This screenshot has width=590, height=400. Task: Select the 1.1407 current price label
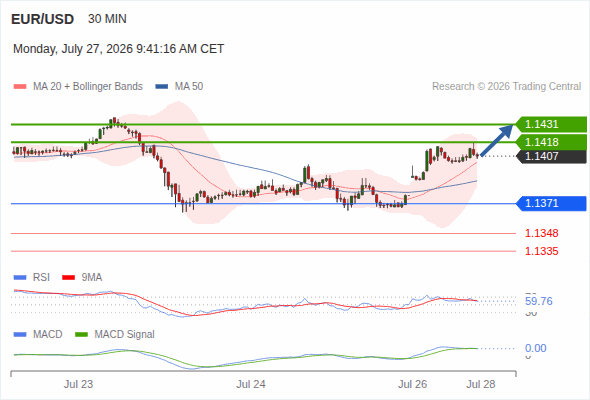(x=552, y=156)
